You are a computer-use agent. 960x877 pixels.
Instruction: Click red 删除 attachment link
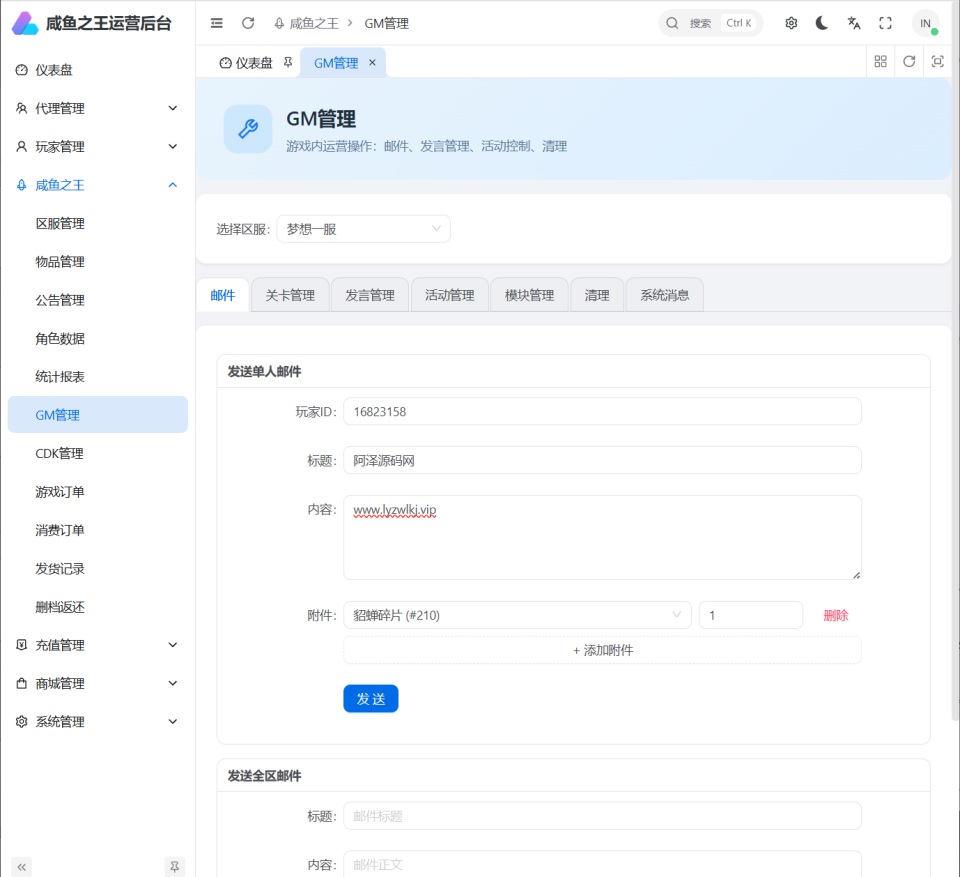(x=836, y=615)
